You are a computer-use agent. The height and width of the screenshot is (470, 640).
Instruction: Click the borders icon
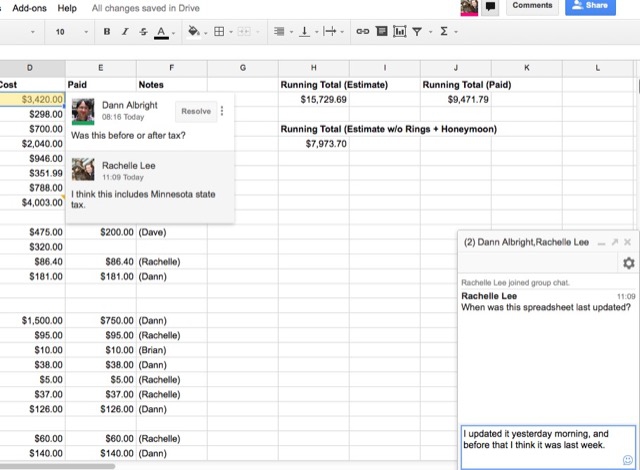point(219,31)
